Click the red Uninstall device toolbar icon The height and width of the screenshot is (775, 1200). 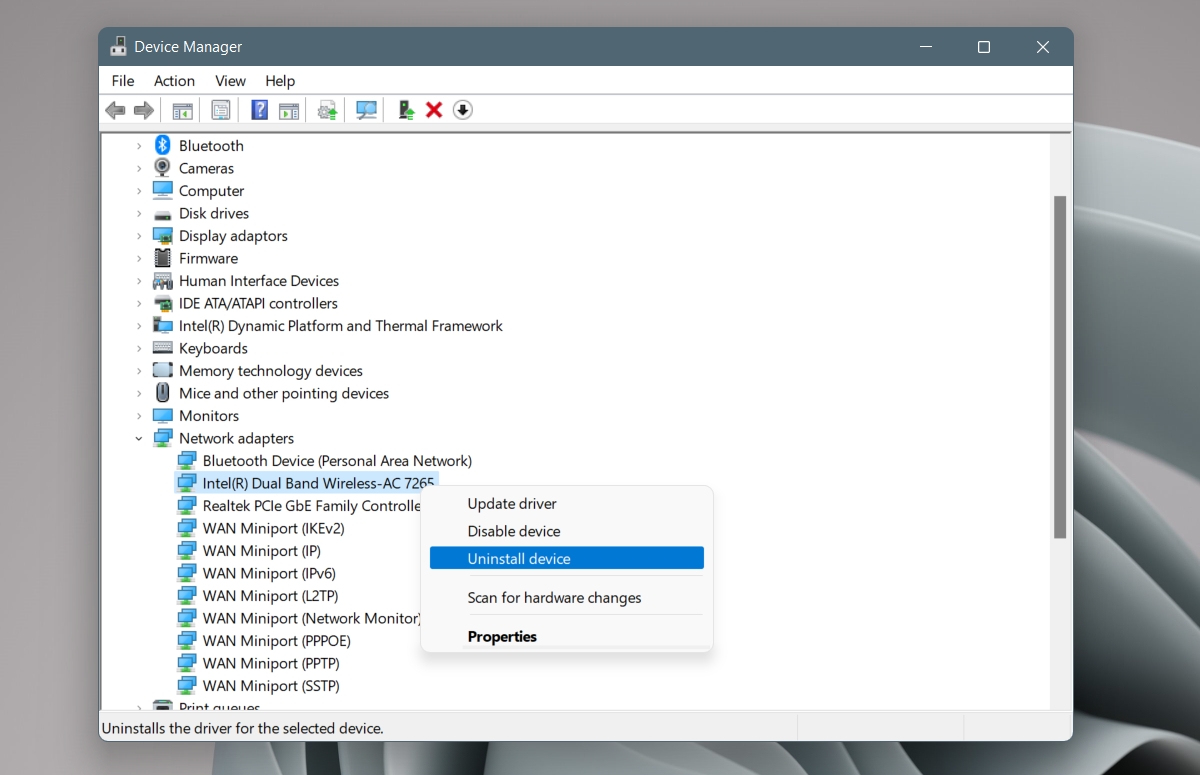[x=434, y=110]
